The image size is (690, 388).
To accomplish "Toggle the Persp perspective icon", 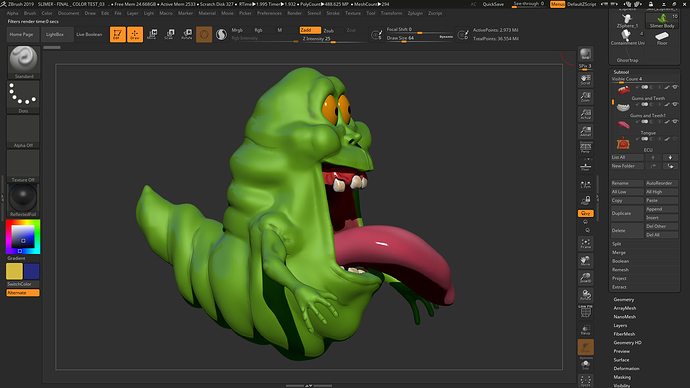I will 585,147.
